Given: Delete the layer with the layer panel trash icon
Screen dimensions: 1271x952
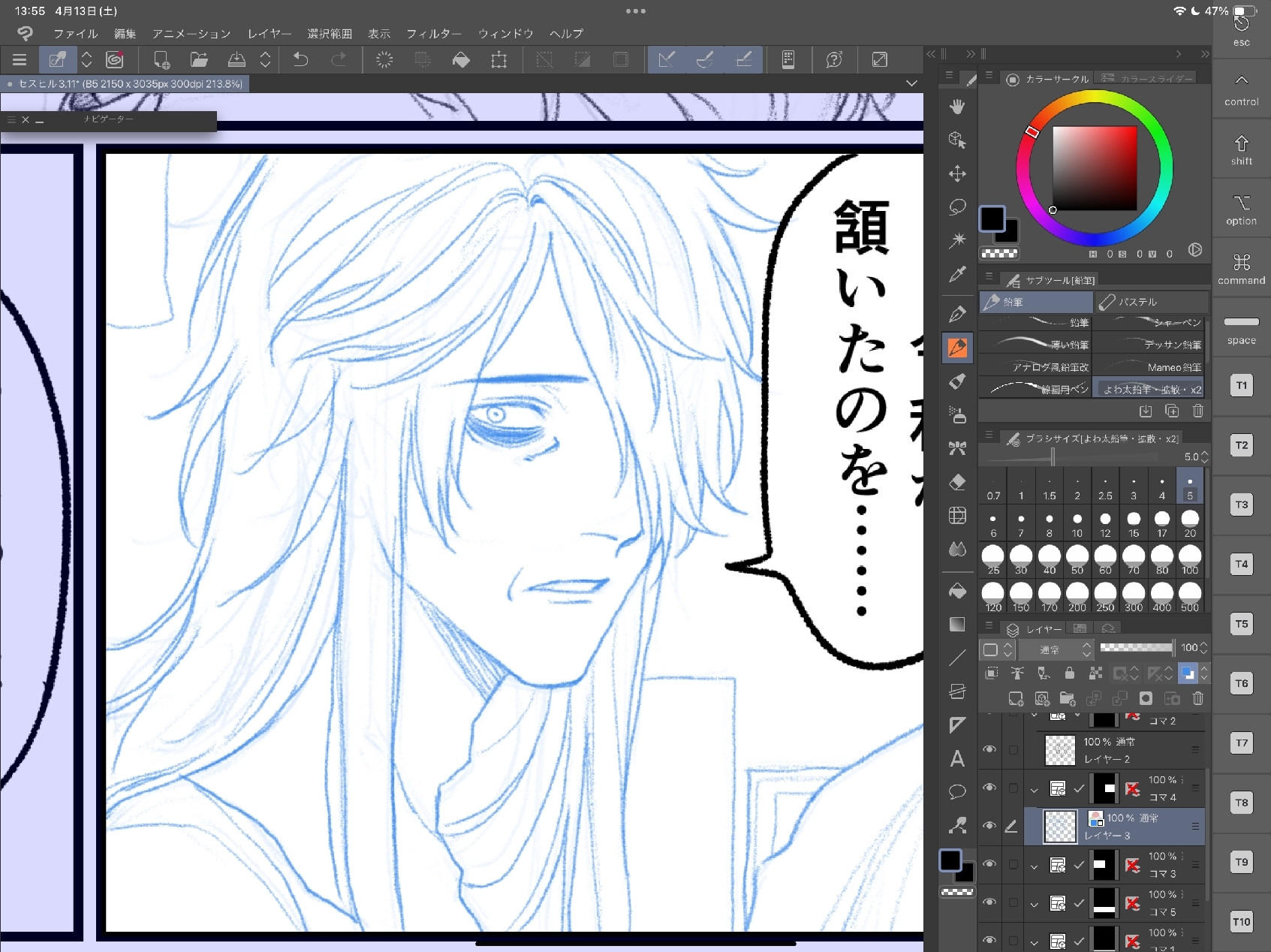Looking at the screenshot, I should [x=1197, y=698].
